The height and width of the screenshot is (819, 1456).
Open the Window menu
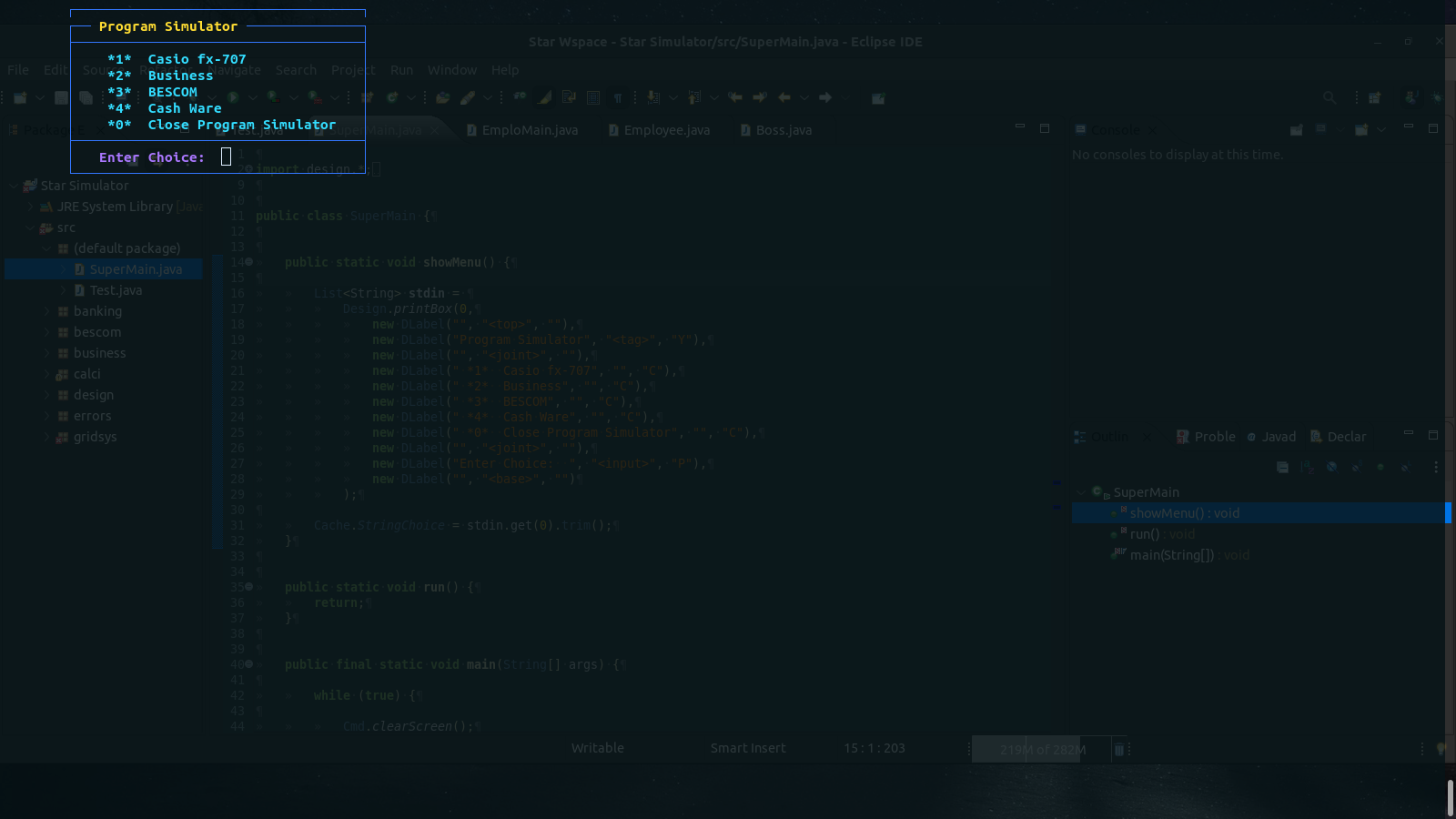pyautogui.click(x=452, y=70)
